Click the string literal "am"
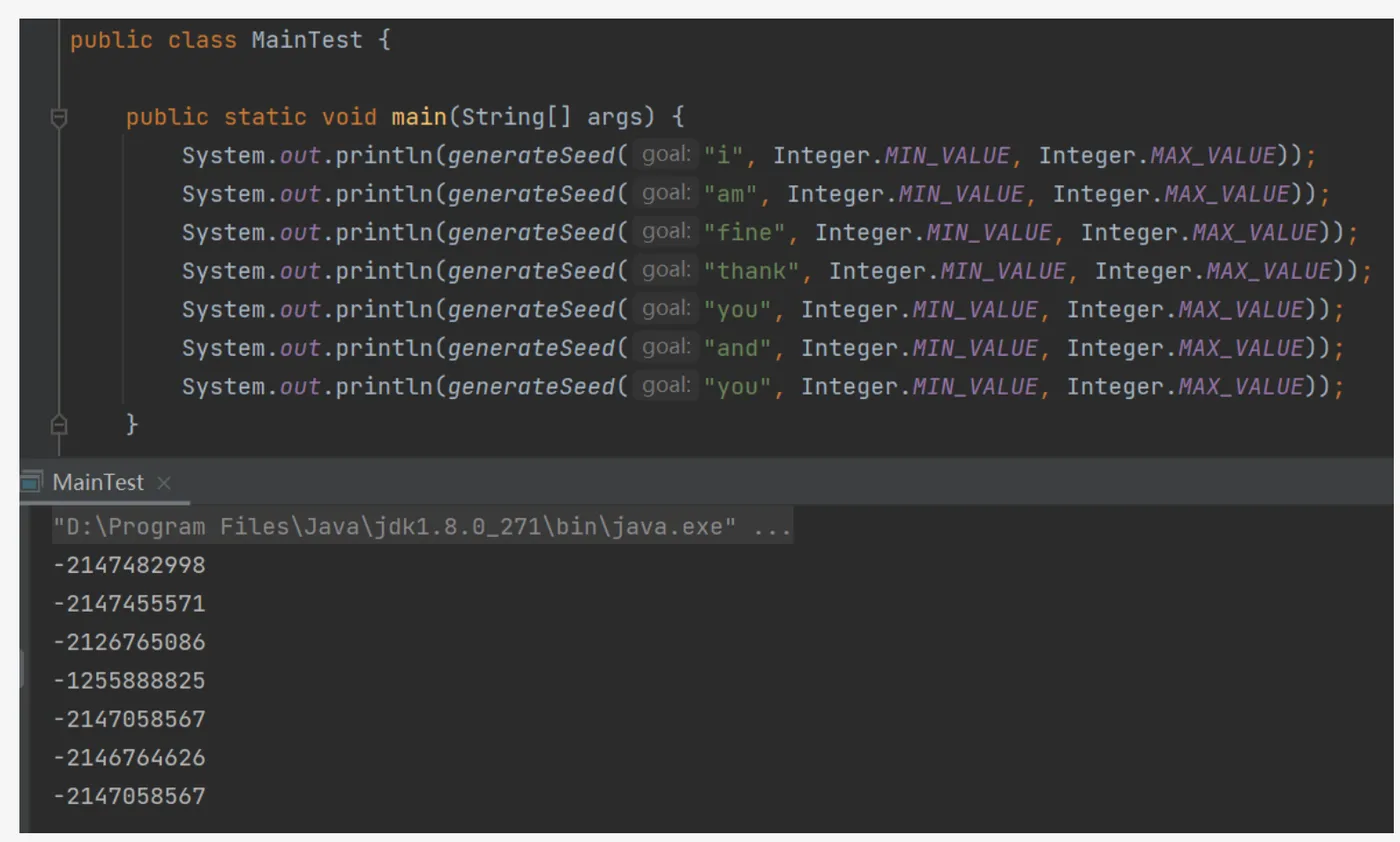 point(730,194)
